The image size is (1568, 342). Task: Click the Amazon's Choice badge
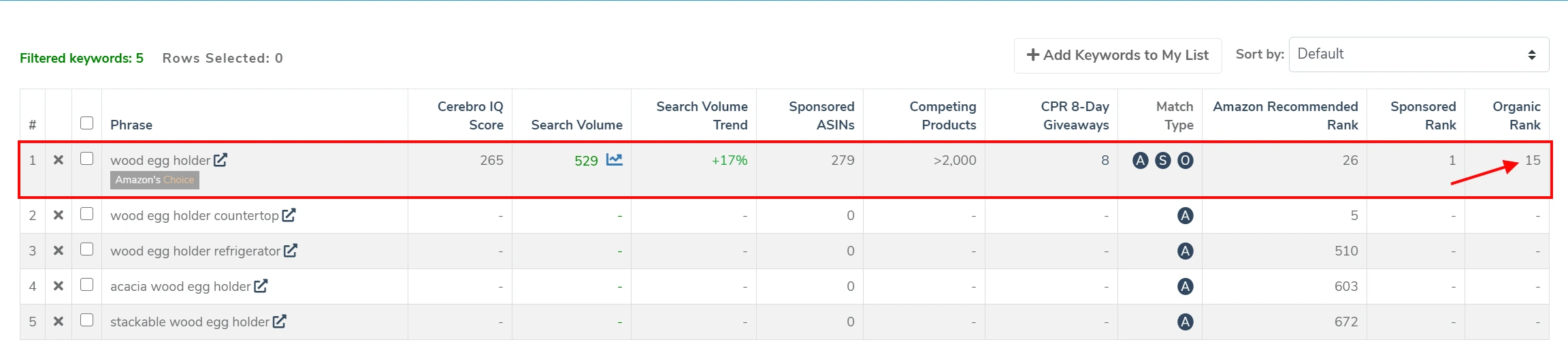click(154, 180)
